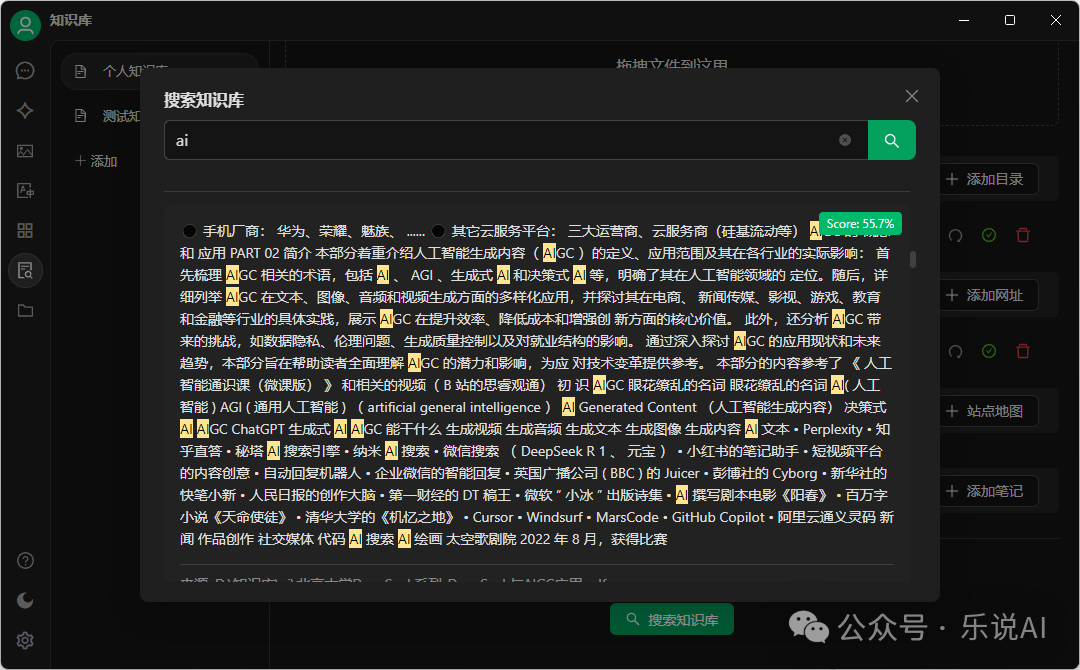This screenshot has width=1080, height=670.
Task: Click the Score: 55.7% badge
Action: (x=860, y=224)
